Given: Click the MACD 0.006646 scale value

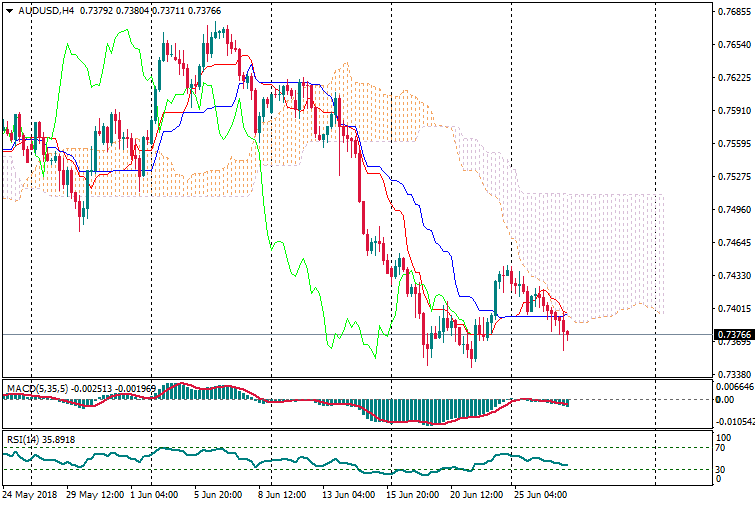Looking at the screenshot, I should coord(735,386).
